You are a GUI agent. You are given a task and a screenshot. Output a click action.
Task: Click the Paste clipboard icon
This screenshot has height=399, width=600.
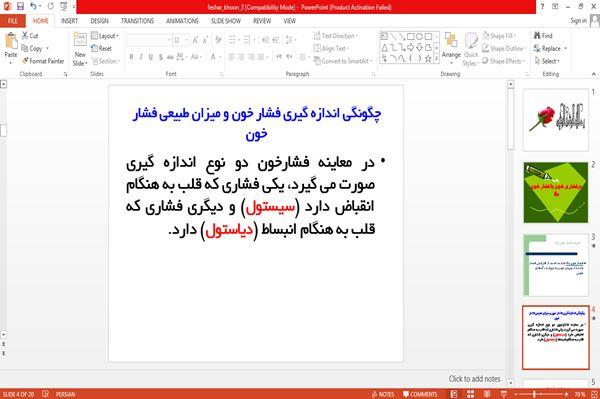pyautogui.click(x=11, y=41)
